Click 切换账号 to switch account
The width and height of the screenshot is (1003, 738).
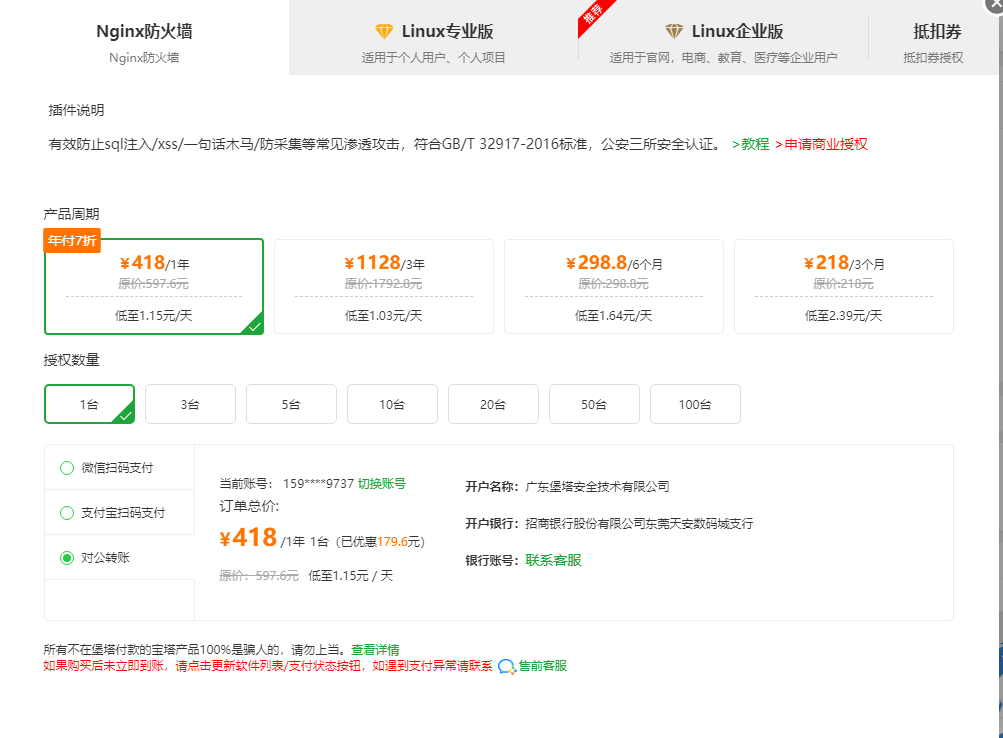382,484
